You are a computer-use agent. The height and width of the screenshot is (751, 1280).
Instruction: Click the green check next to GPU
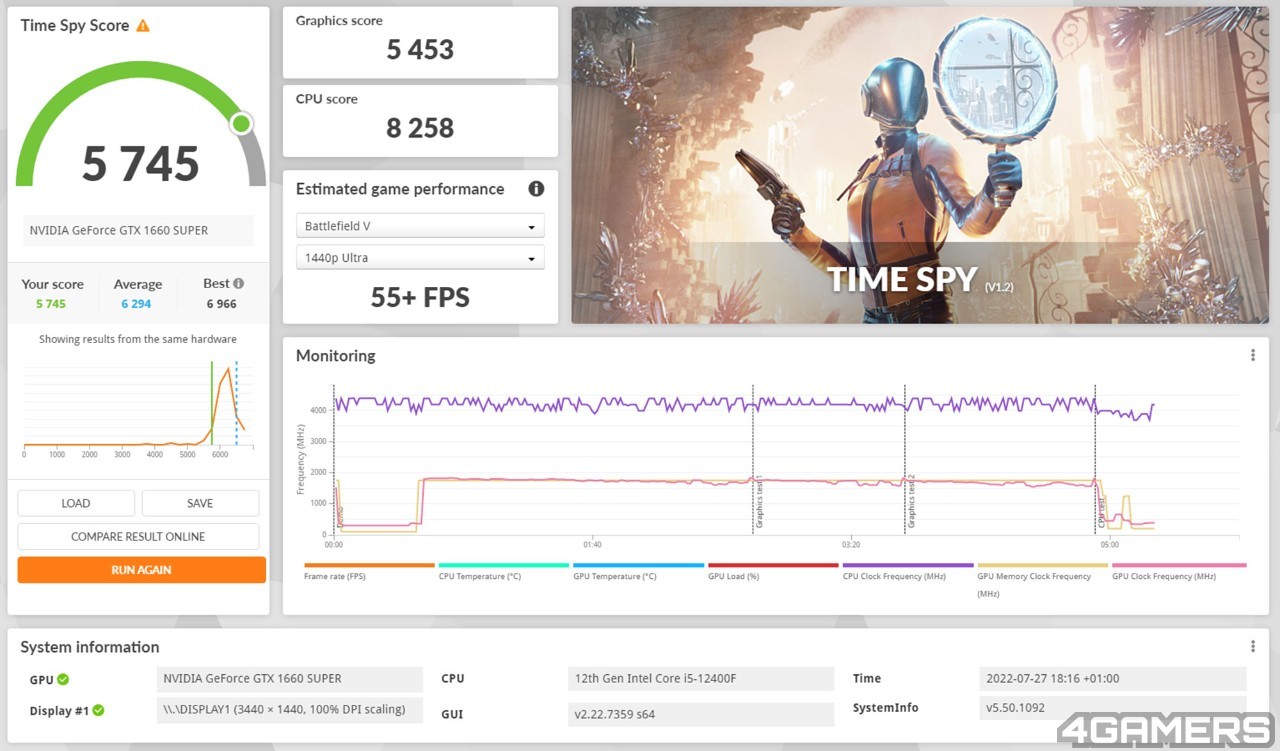63,679
